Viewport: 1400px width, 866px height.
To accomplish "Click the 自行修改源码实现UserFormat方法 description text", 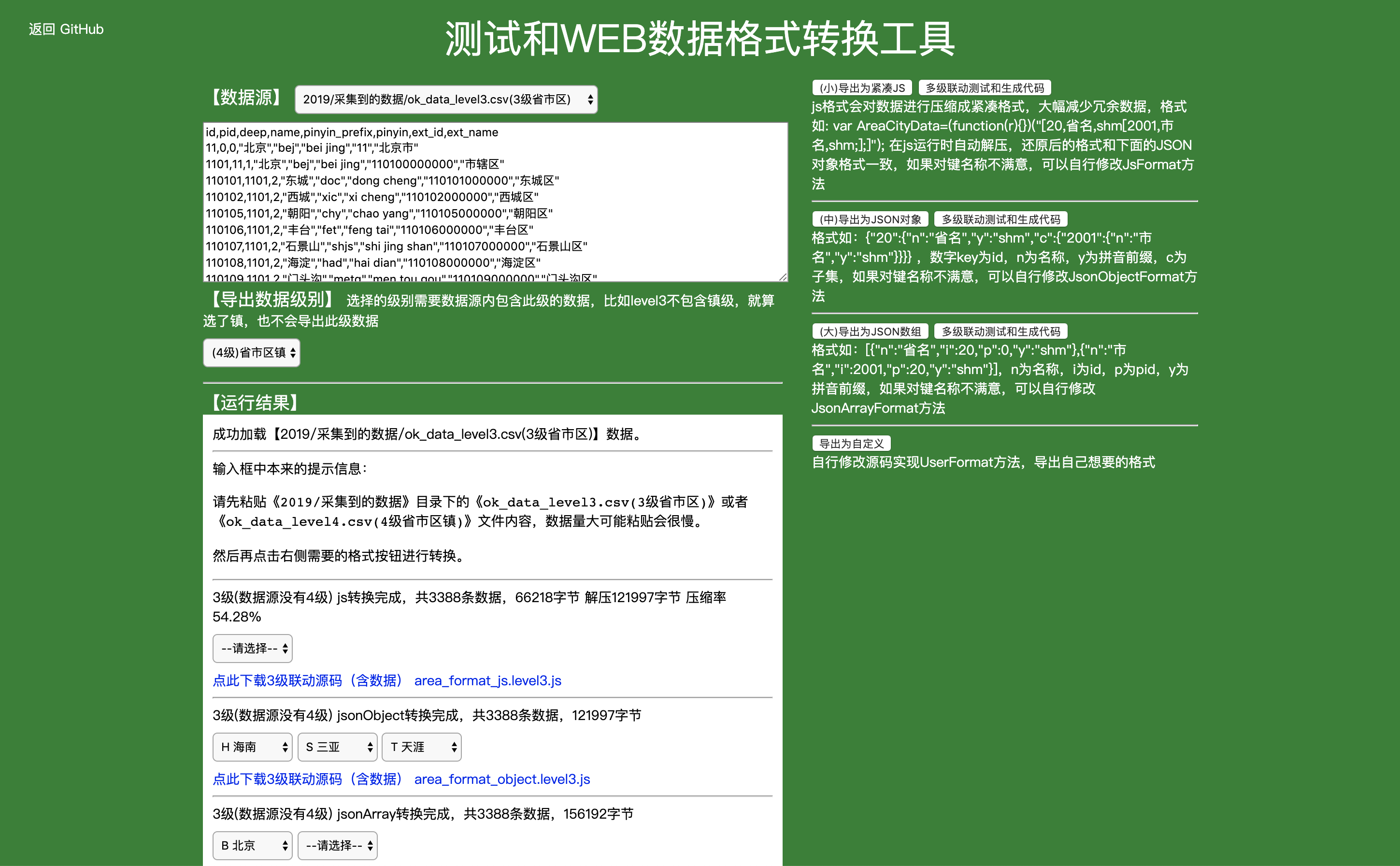I will click(983, 462).
